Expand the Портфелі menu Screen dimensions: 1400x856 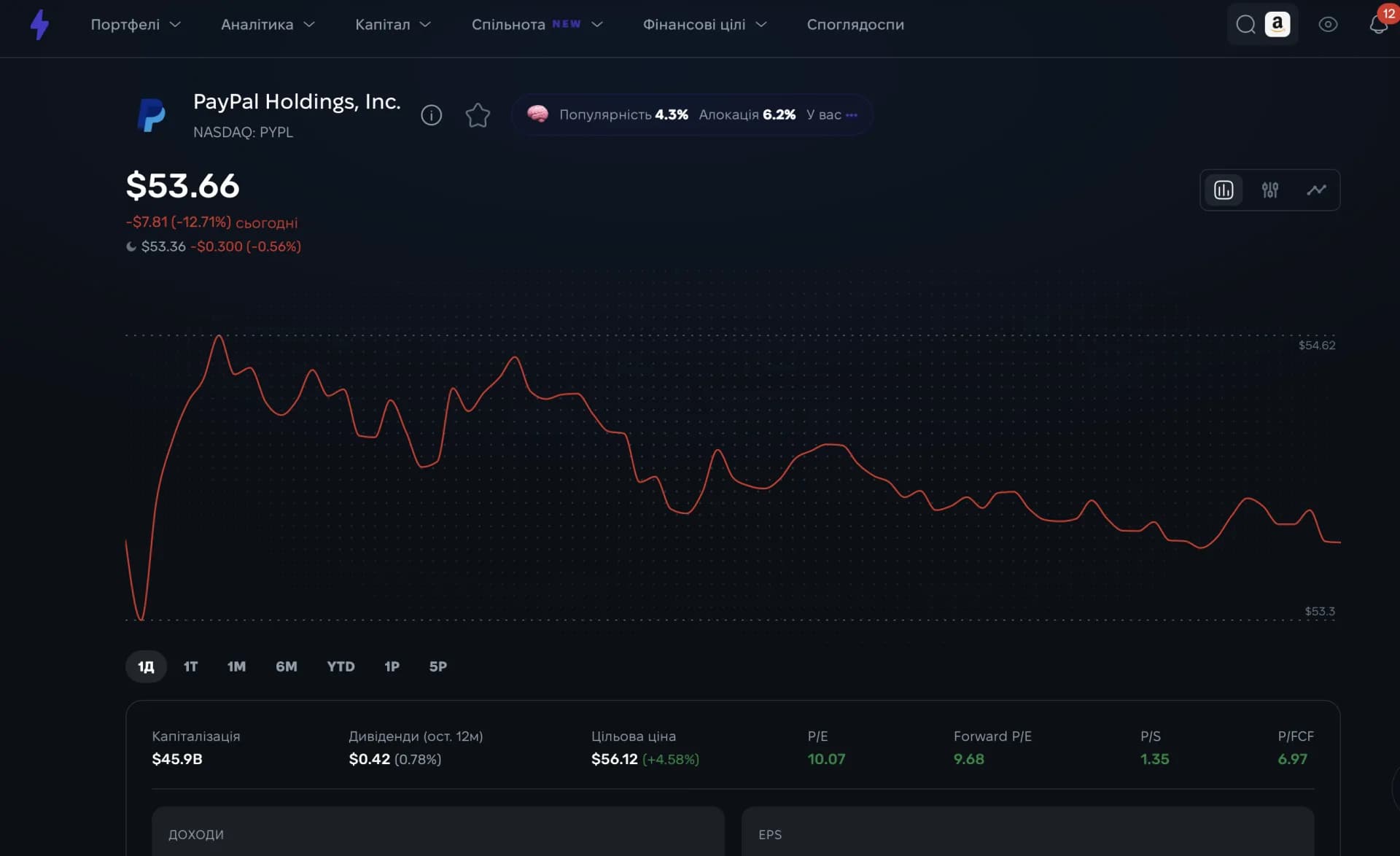(136, 25)
